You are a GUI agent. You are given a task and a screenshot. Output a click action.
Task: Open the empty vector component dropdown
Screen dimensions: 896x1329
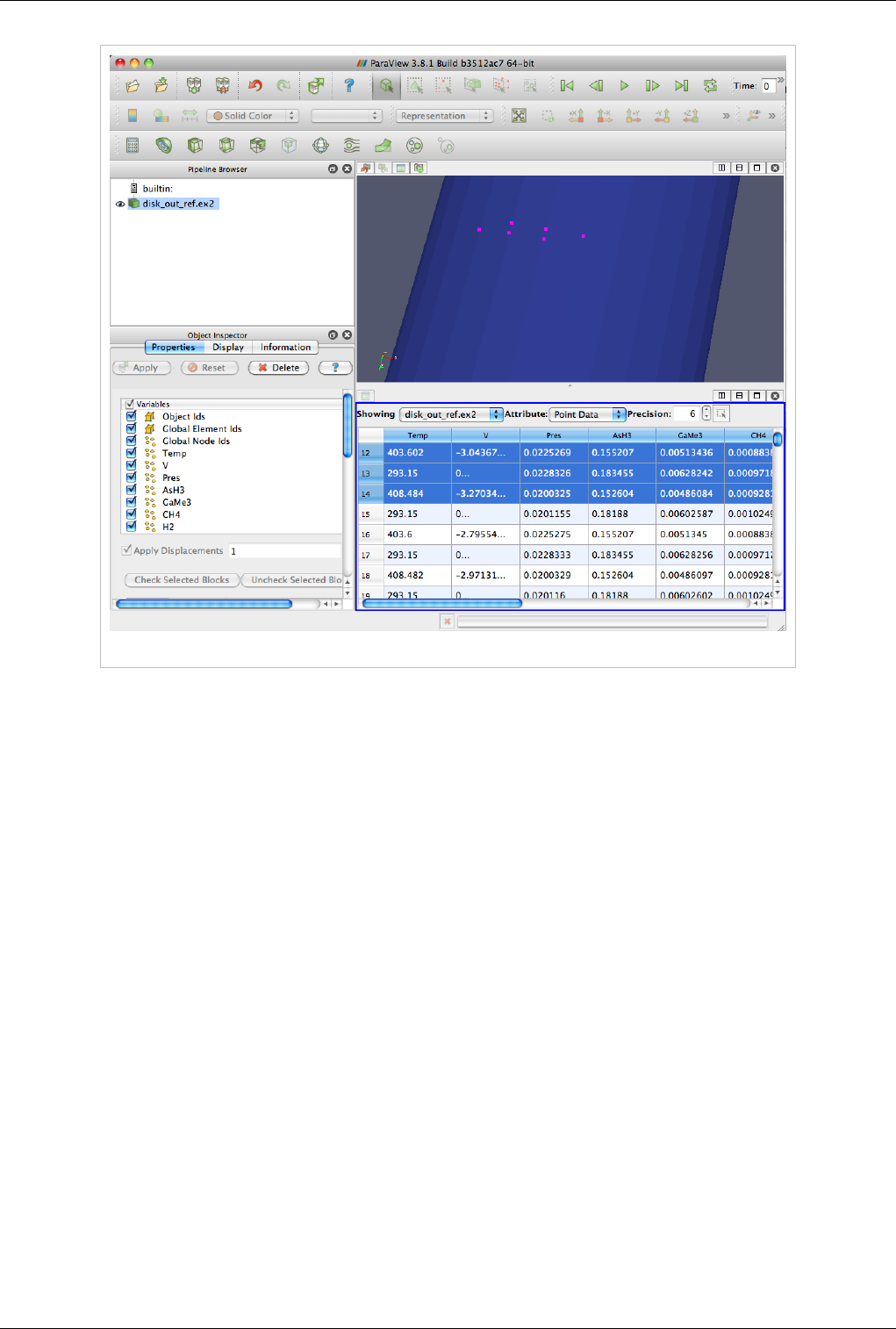tap(347, 116)
